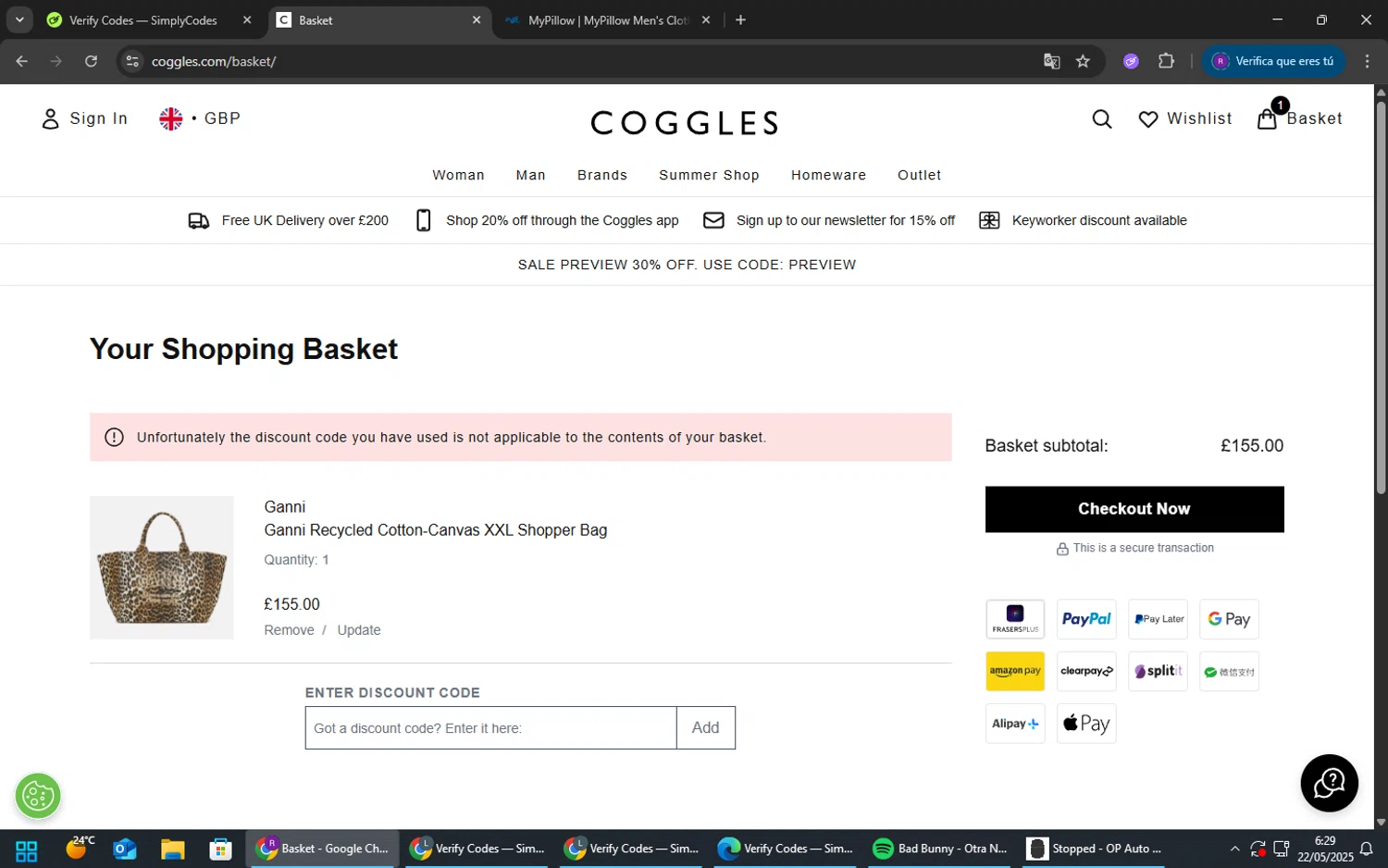Open the browser extensions puzzle icon
Image resolution: width=1388 pixels, height=868 pixels.
(x=1166, y=61)
